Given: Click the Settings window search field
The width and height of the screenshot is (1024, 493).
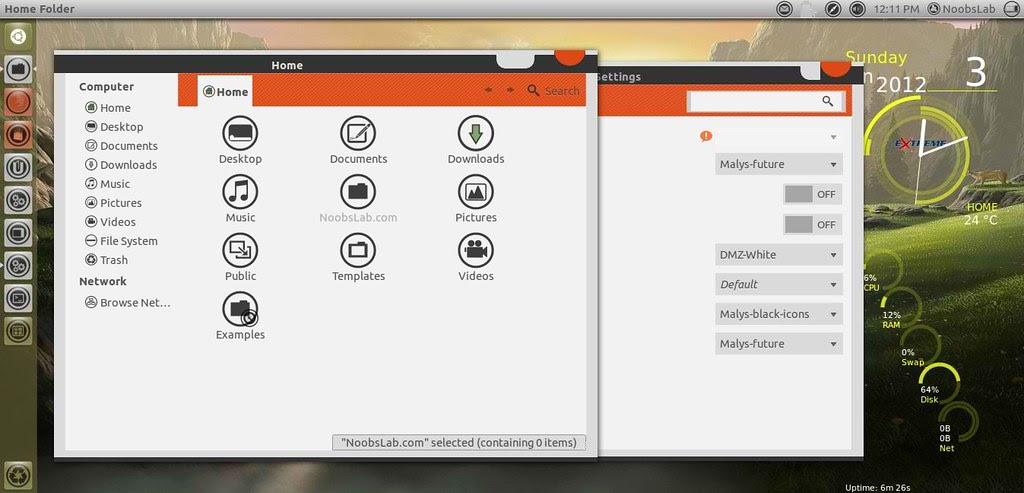Looking at the screenshot, I should [765, 101].
